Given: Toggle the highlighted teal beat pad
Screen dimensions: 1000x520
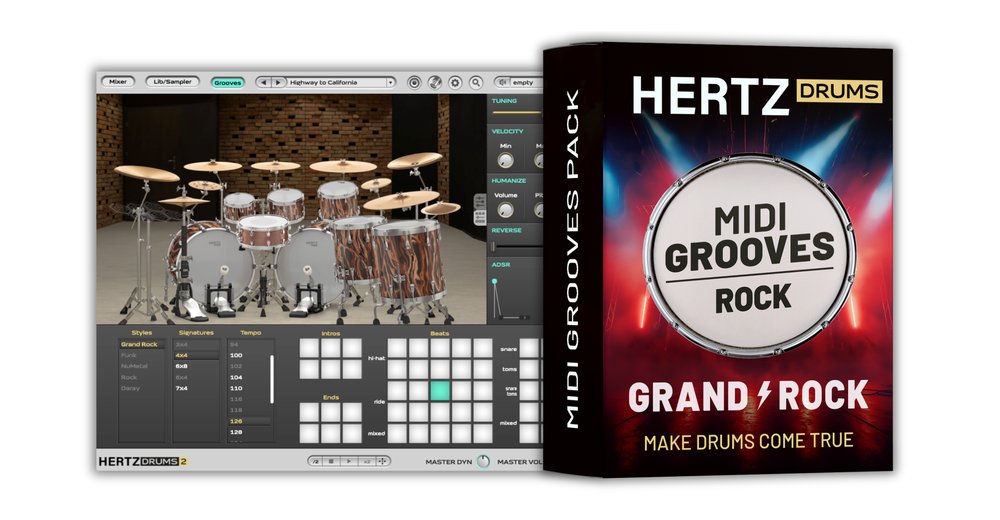Looking at the screenshot, I should (440, 390).
